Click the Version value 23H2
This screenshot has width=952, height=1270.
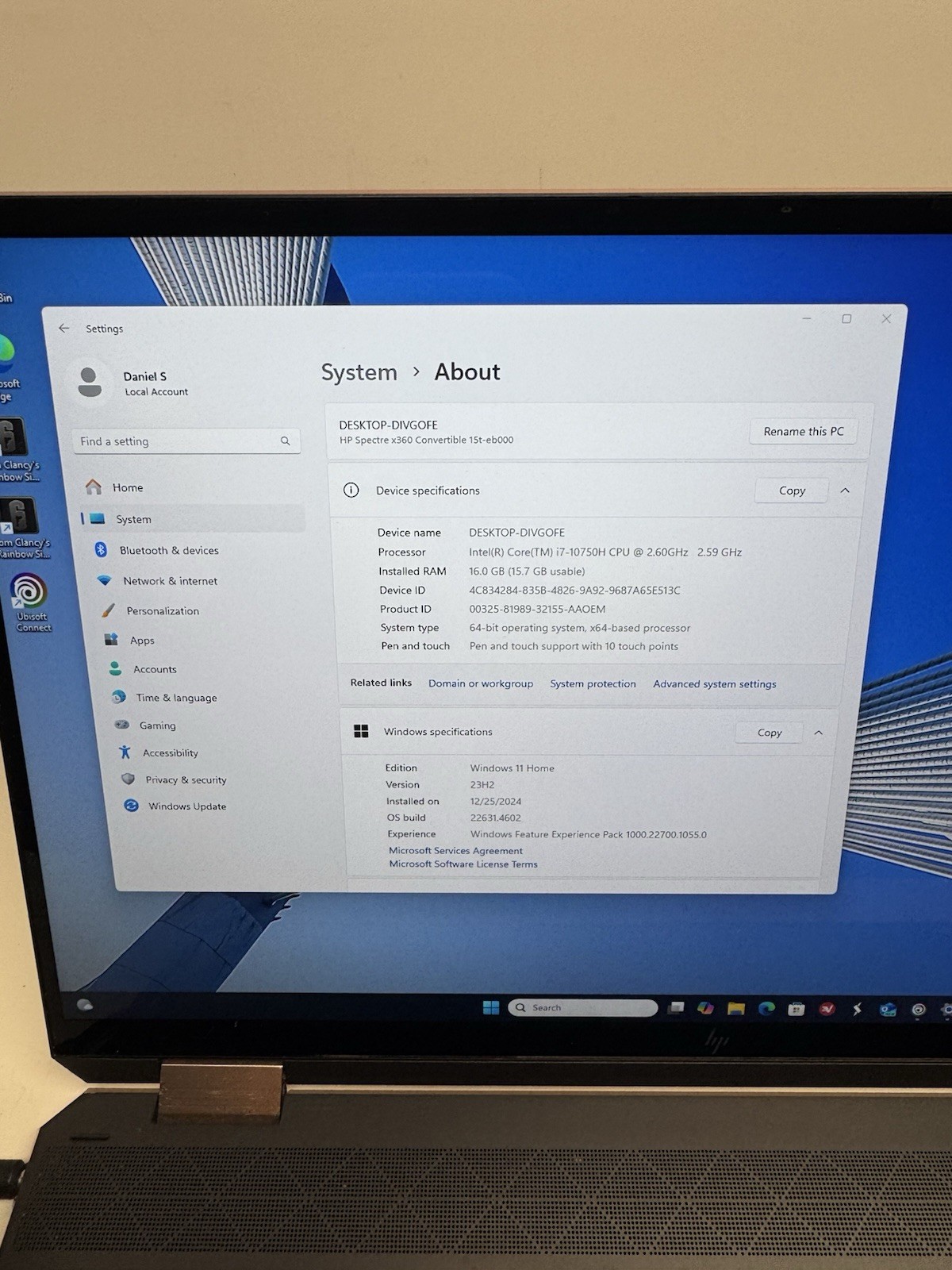click(x=482, y=784)
